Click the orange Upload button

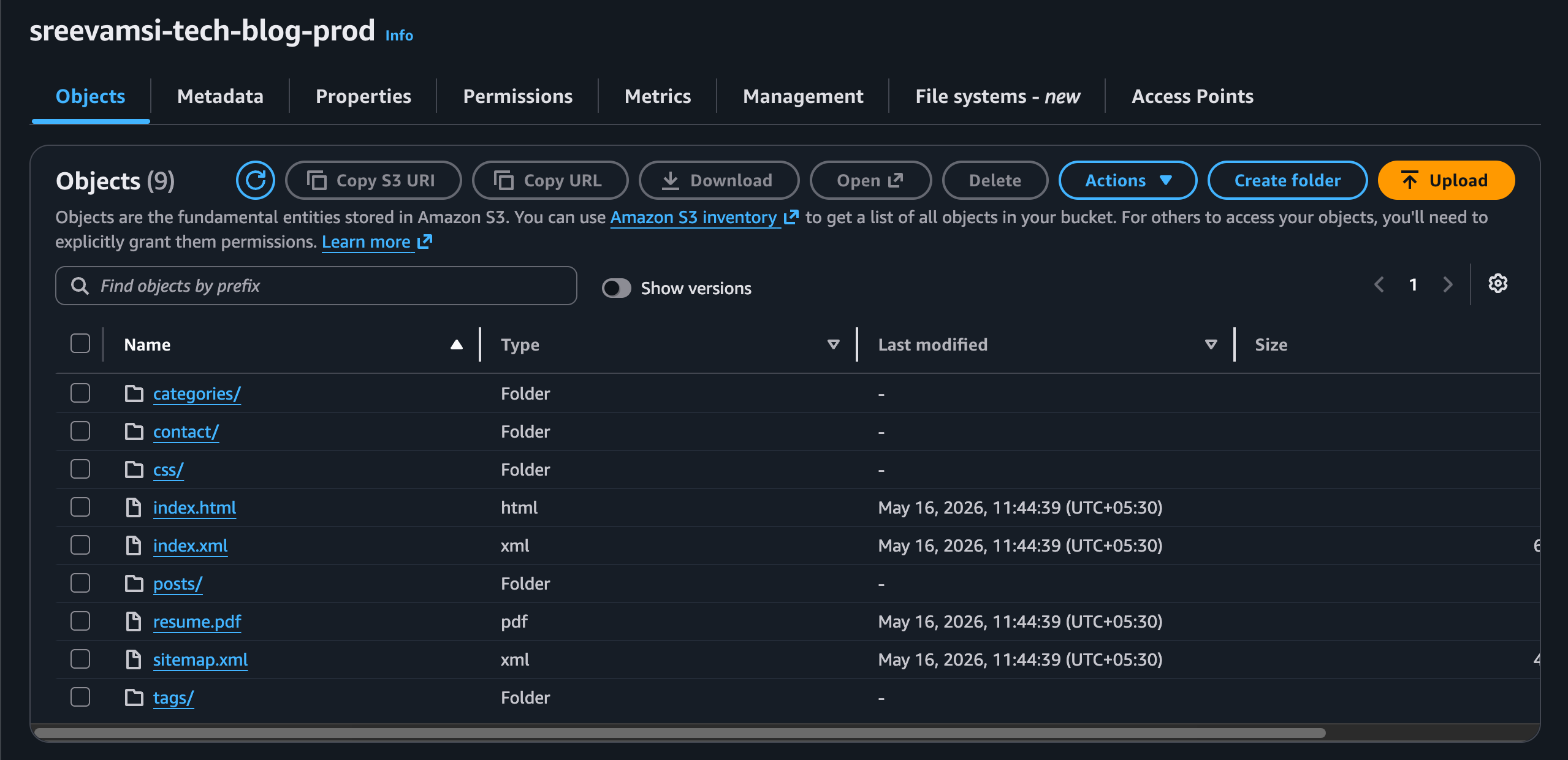1446,180
